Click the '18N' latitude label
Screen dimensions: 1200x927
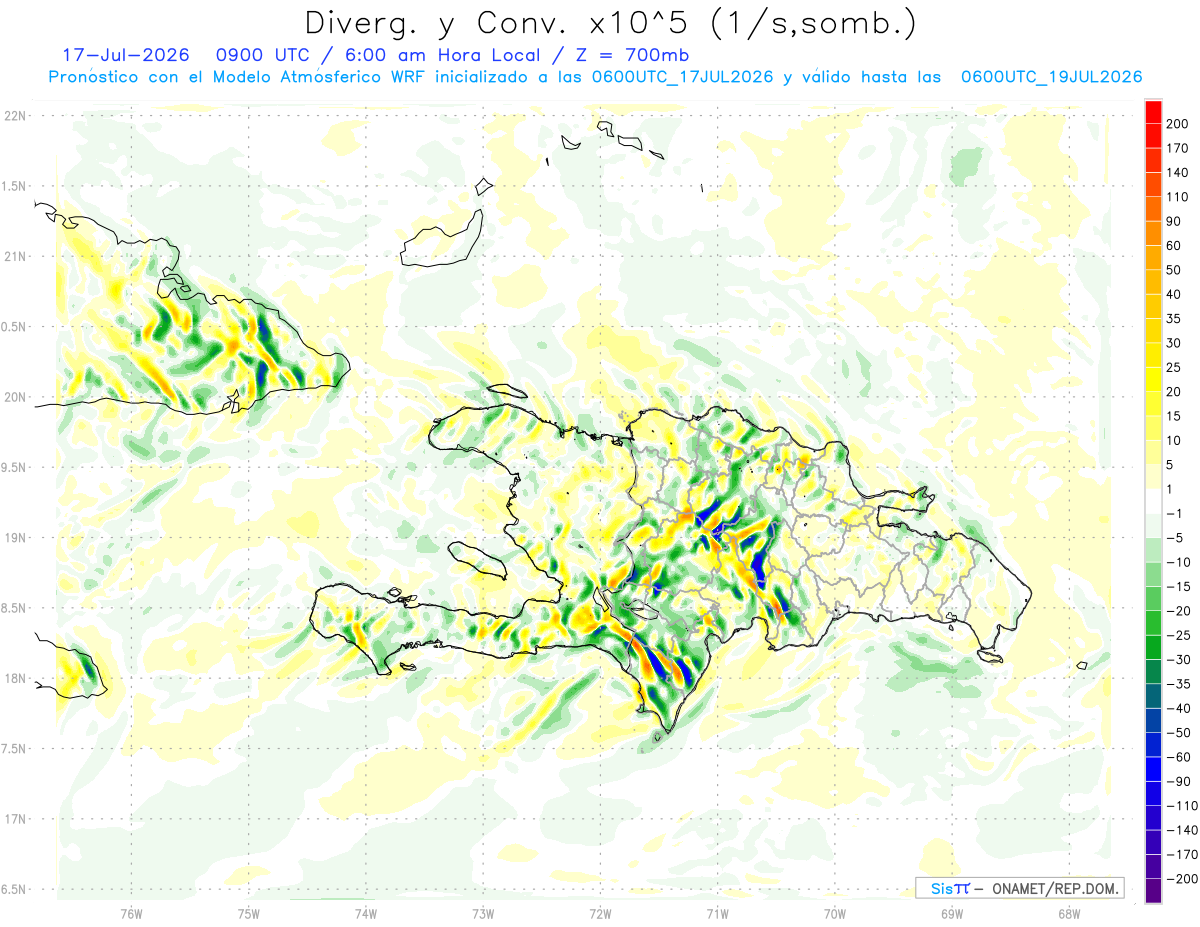(15, 678)
